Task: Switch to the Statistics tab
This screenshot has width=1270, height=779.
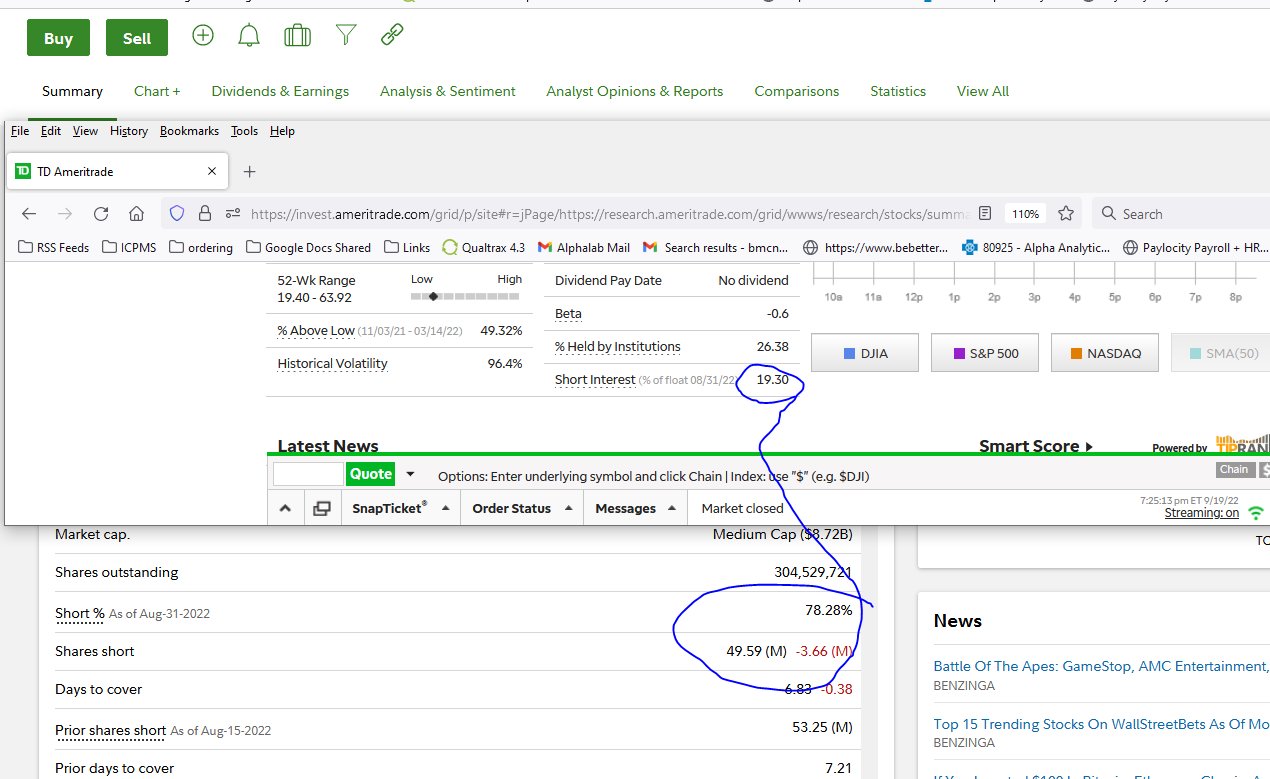Action: (898, 91)
